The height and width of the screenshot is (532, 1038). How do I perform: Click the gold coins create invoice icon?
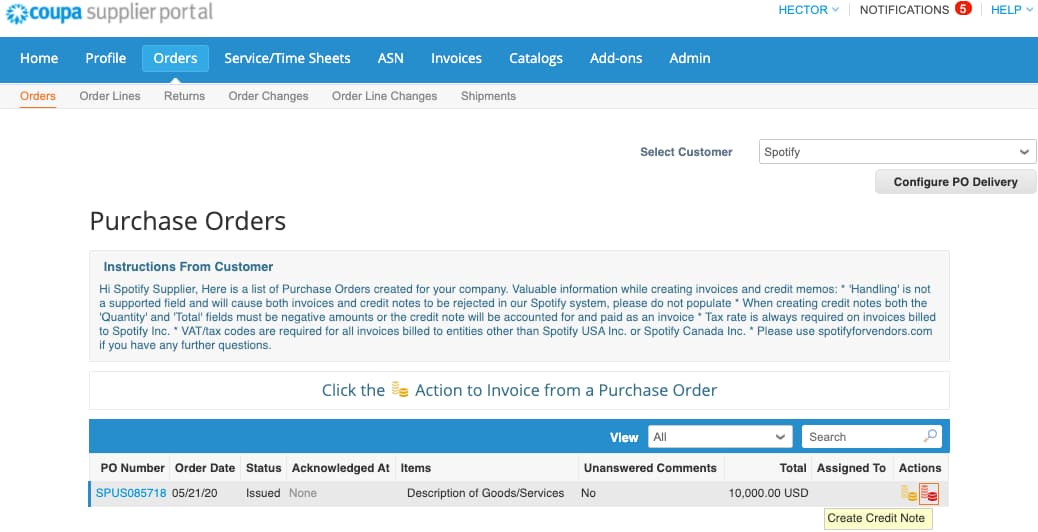[x=908, y=494]
